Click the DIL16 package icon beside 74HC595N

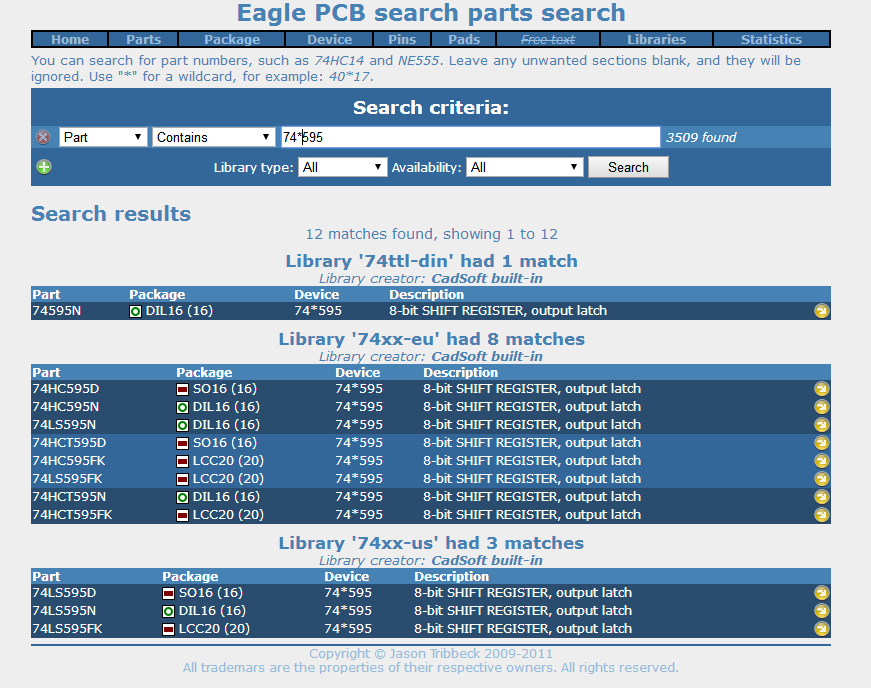point(182,406)
